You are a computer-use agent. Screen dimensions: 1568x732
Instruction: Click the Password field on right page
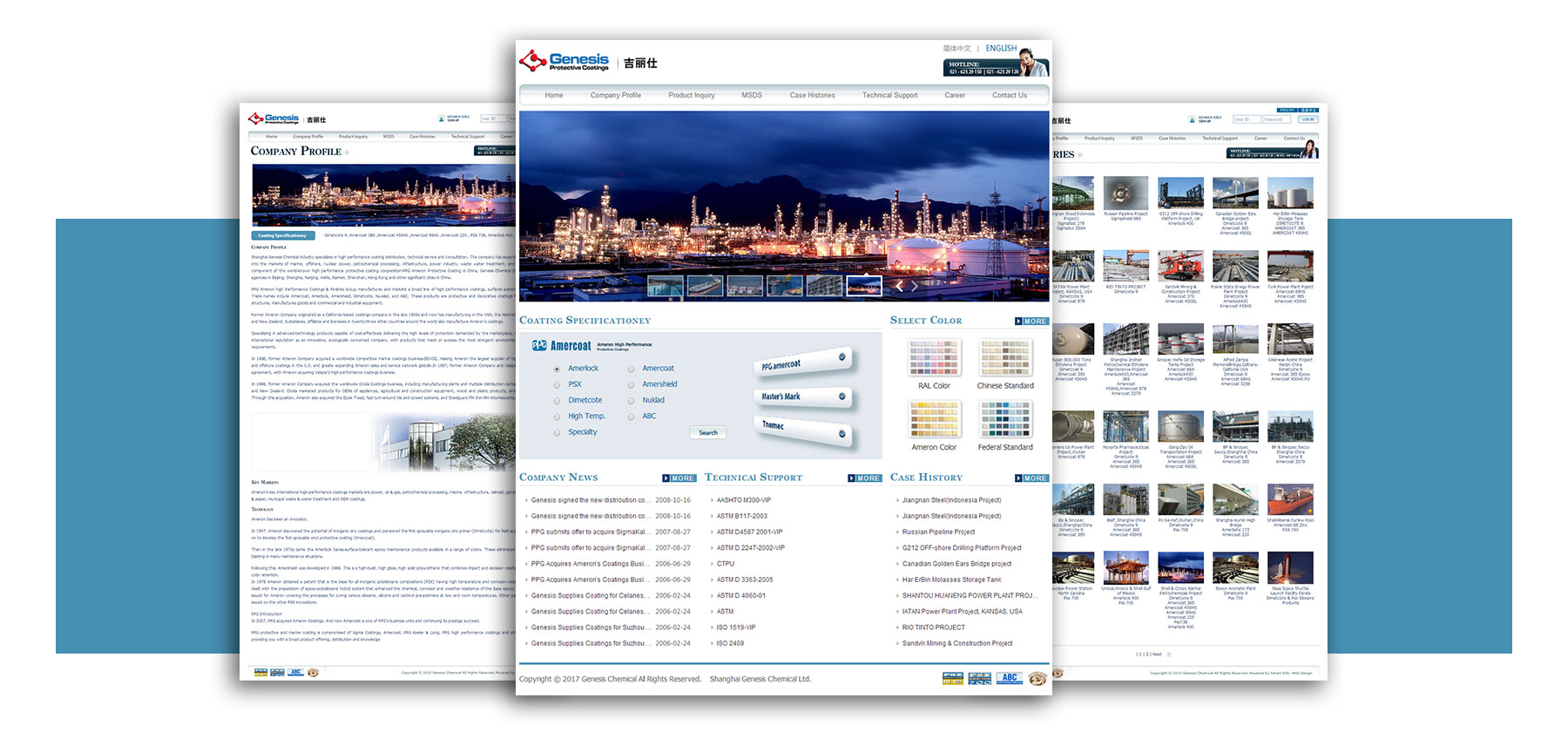[x=1278, y=119]
